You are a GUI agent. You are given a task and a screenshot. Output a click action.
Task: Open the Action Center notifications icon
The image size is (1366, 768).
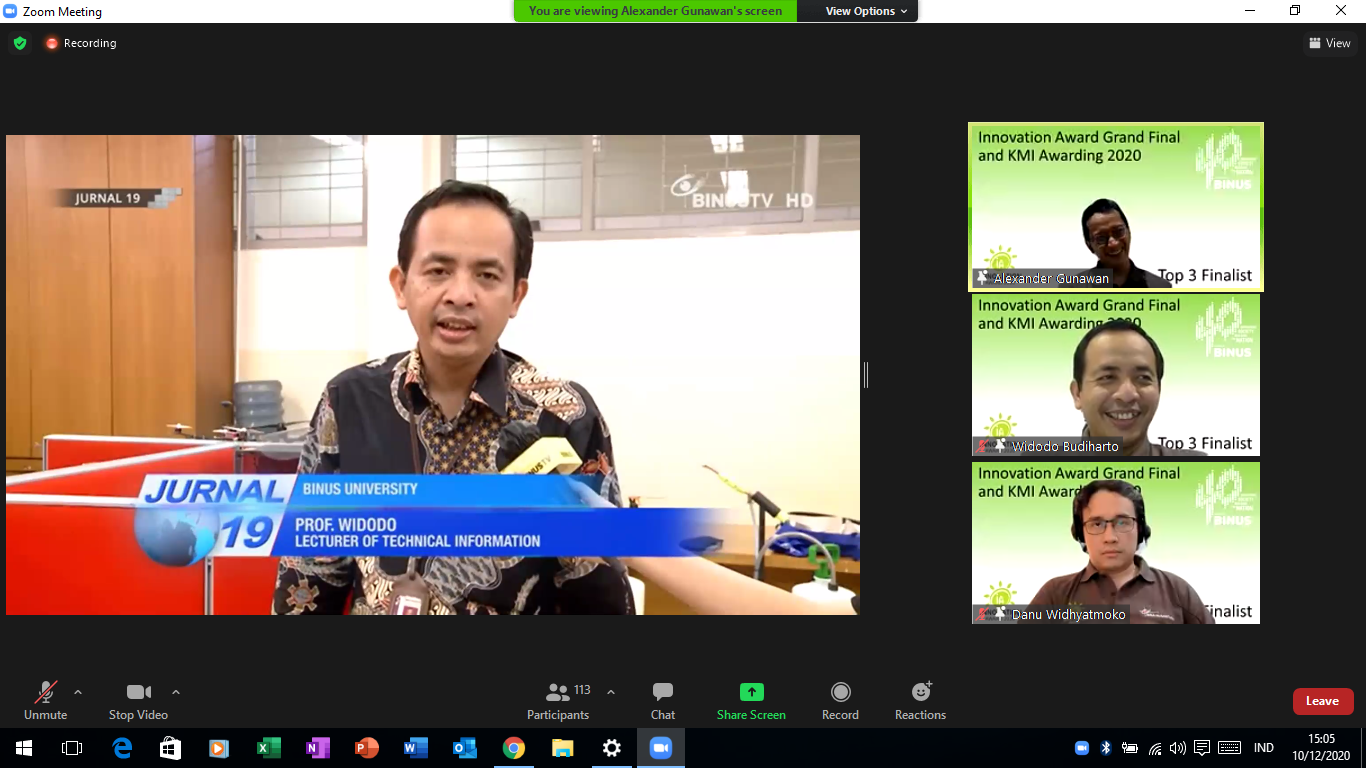point(1202,748)
